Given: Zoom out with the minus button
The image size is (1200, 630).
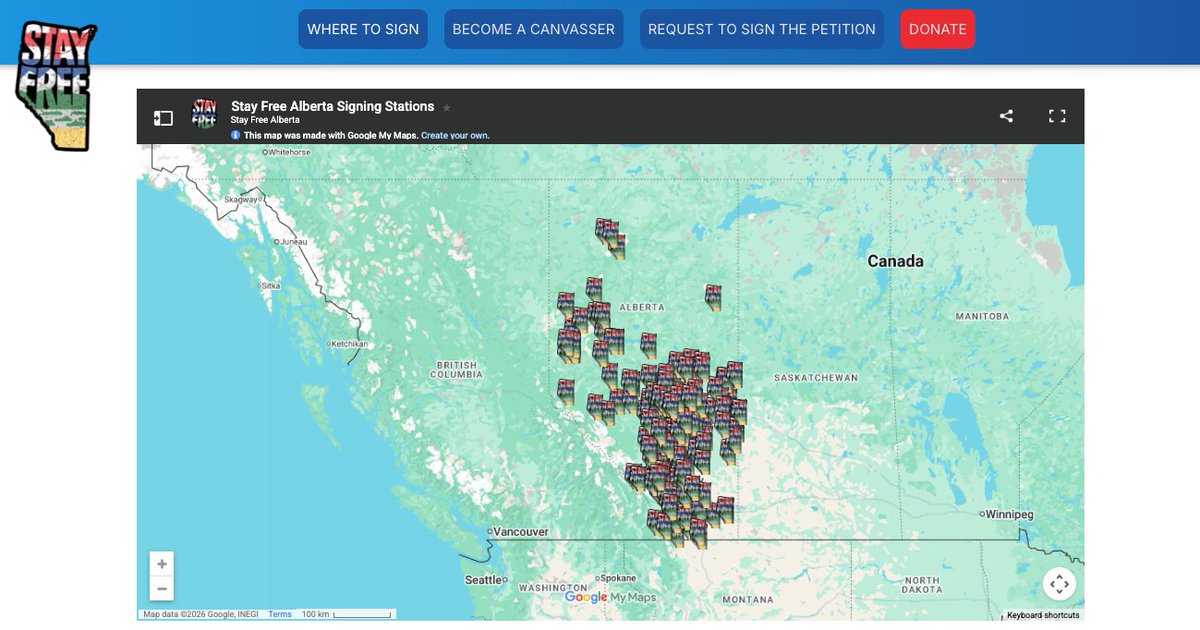Looking at the screenshot, I should click(162, 589).
